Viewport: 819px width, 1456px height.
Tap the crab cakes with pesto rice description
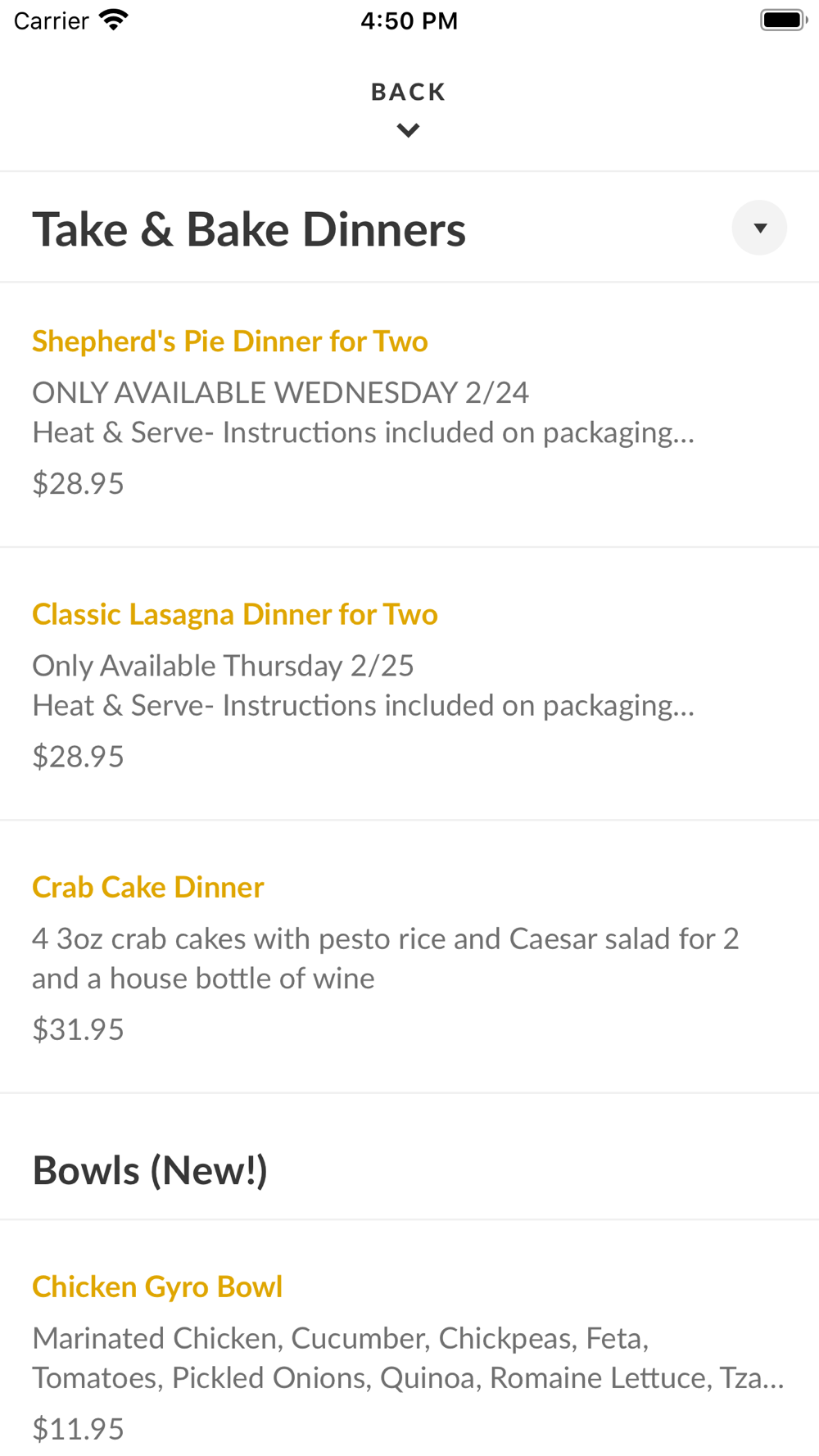click(x=385, y=958)
